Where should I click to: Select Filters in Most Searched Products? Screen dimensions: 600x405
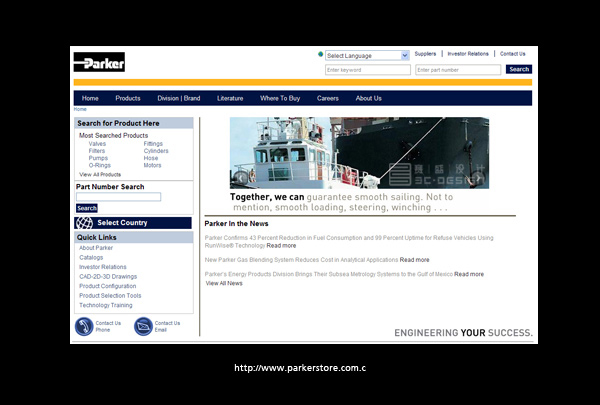(96, 151)
